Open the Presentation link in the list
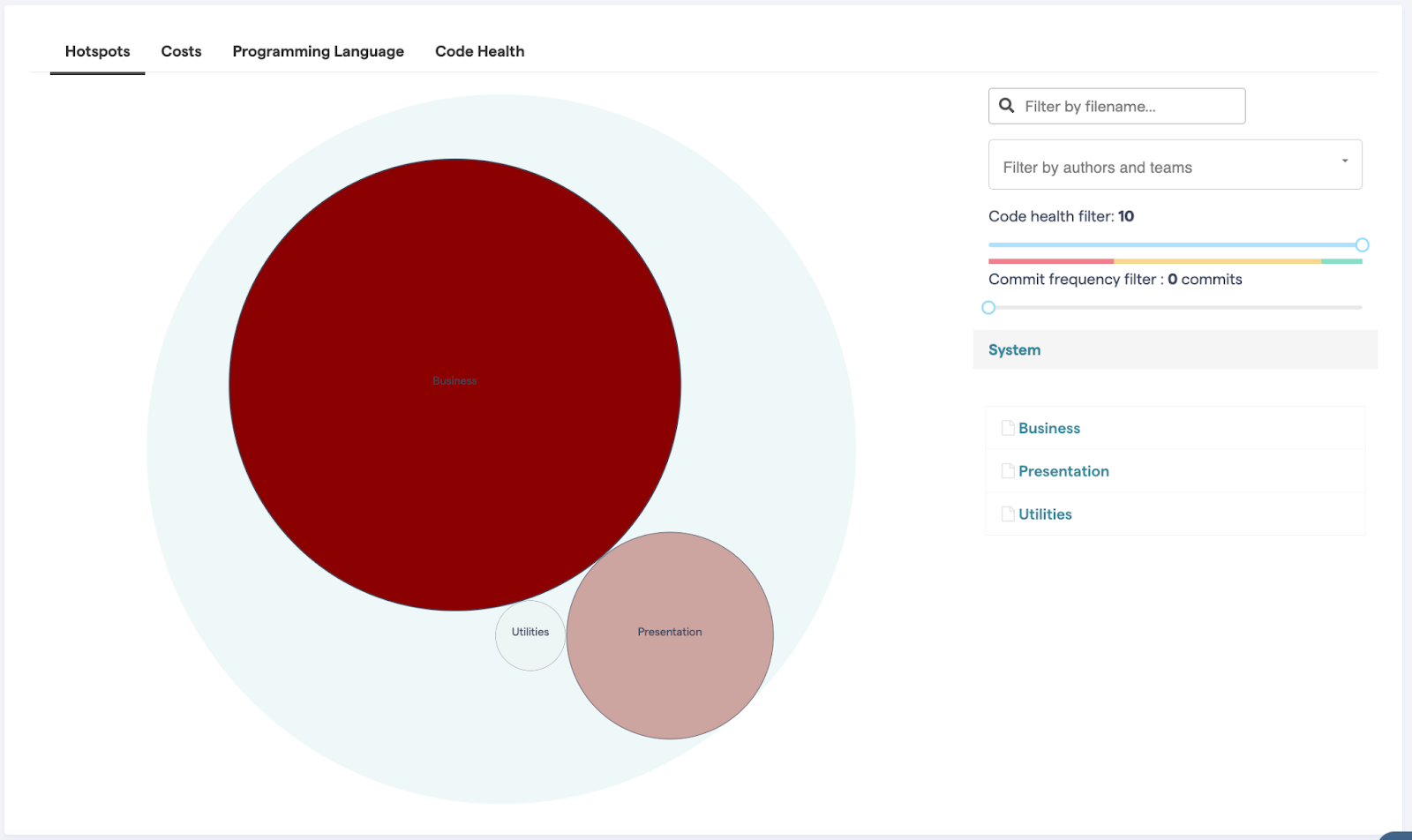Screen dimensions: 1412x840 click(x=1063, y=471)
